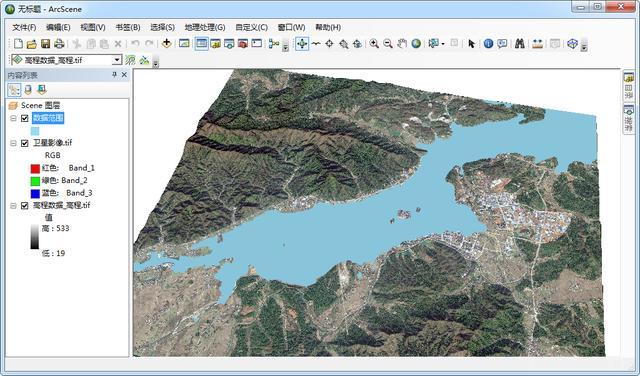The height and width of the screenshot is (376, 640).
Task: Uncheck the 数据范围 layer checkbox
Action: 24,118
